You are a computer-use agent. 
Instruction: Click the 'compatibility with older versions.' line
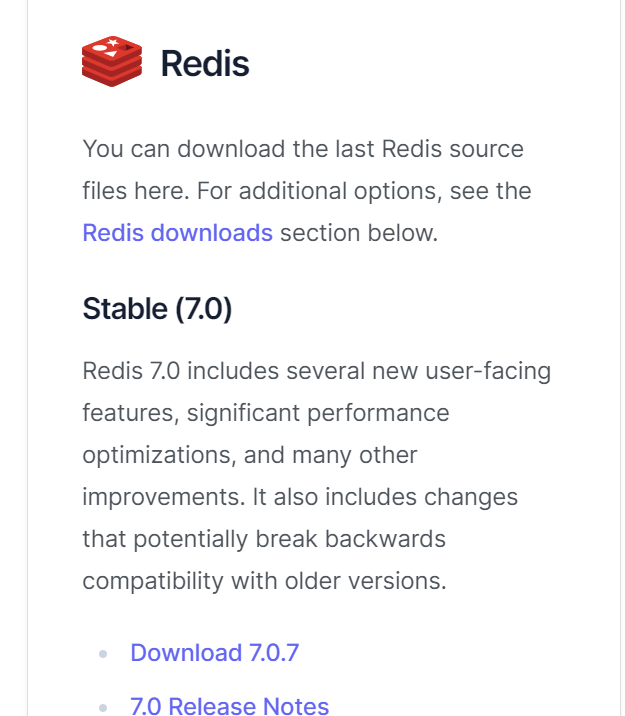pos(264,581)
